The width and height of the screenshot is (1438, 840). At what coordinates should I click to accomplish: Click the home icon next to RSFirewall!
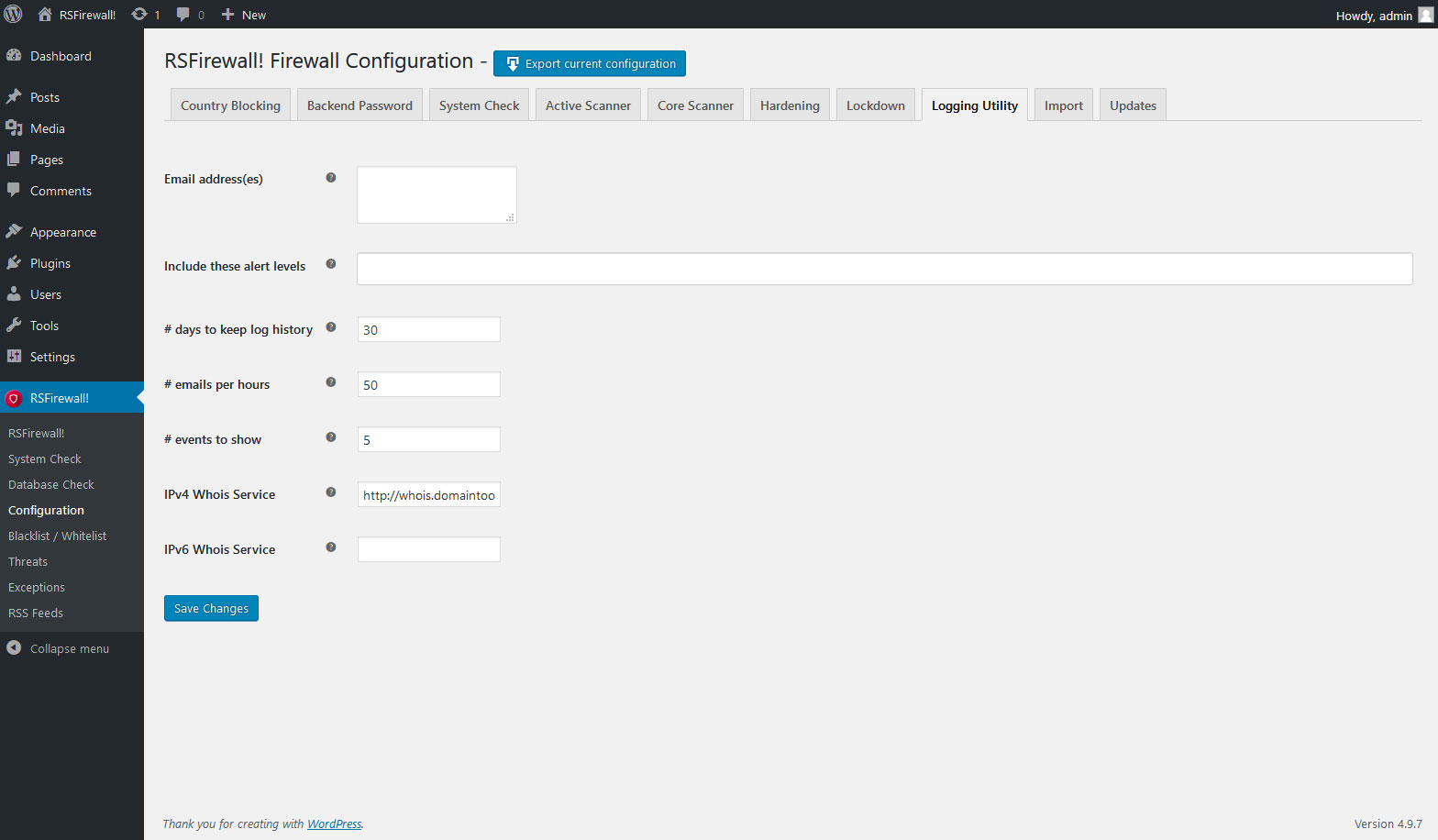click(44, 14)
